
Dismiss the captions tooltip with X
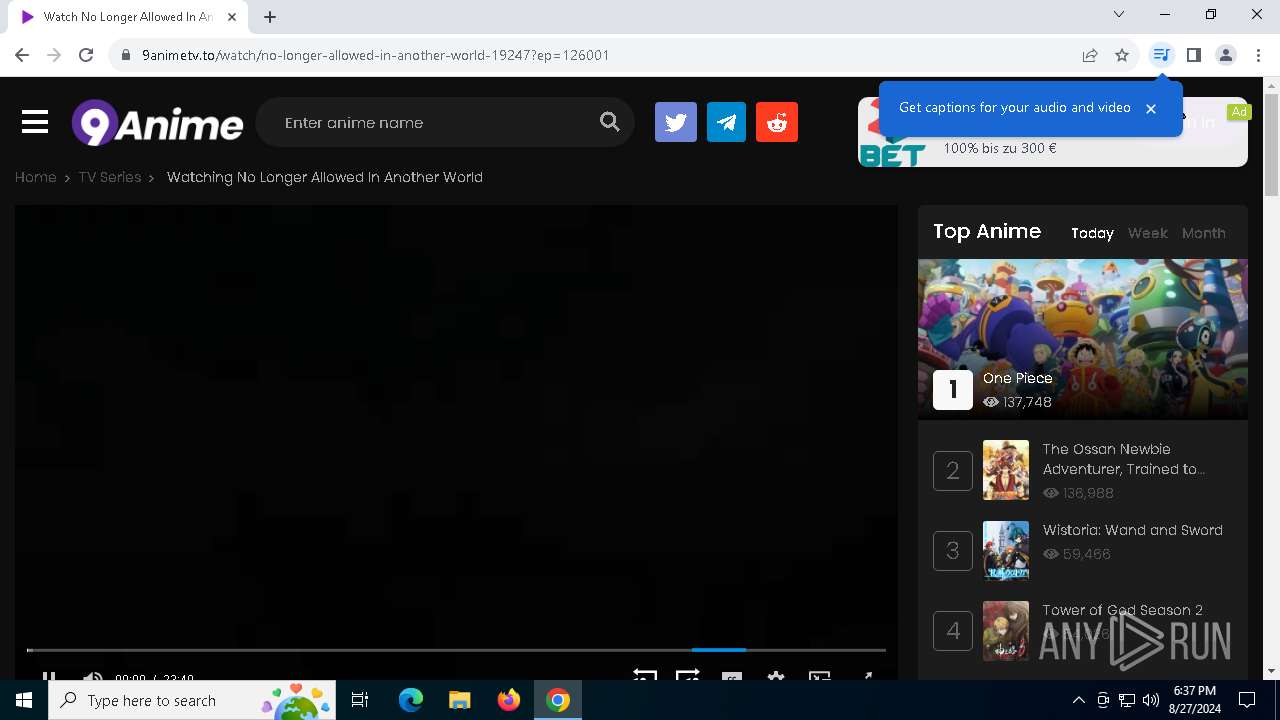pyautogui.click(x=1151, y=108)
